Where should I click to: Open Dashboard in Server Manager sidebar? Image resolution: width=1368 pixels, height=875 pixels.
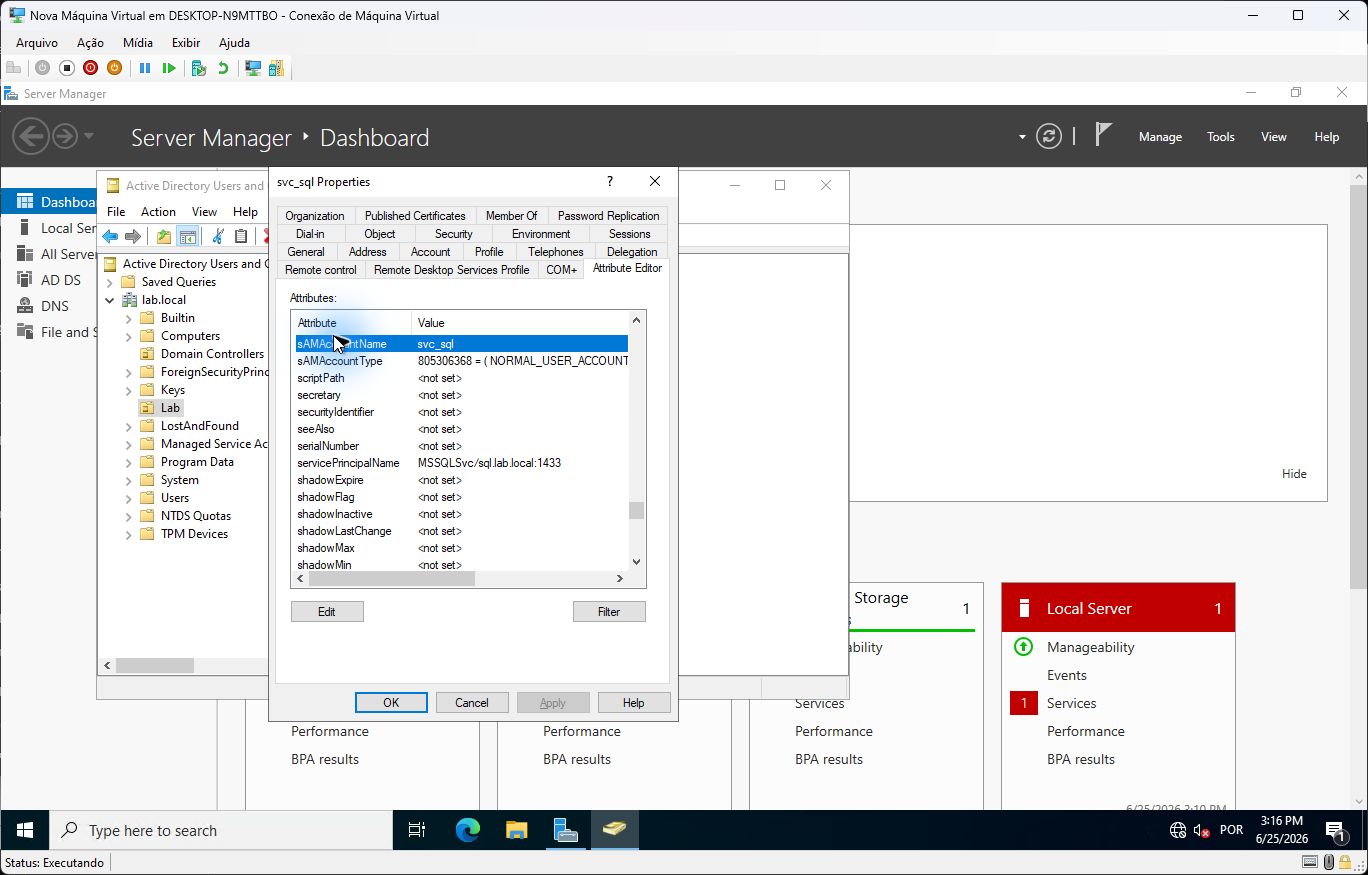click(50, 202)
